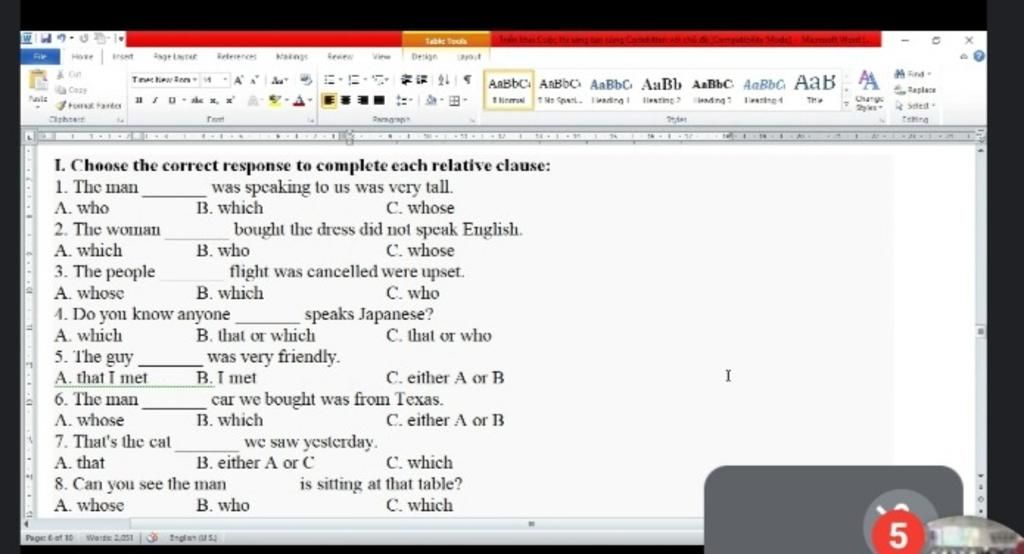Apply the No Spacing style
1024x554 pixels.
tap(560, 90)
